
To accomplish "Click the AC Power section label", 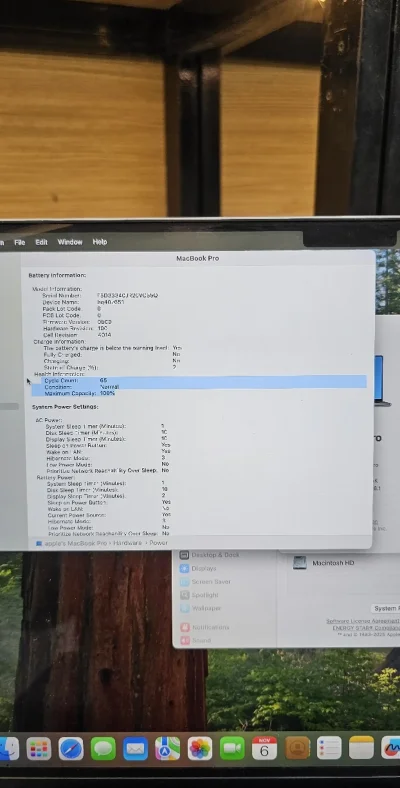I will [49, 420].
